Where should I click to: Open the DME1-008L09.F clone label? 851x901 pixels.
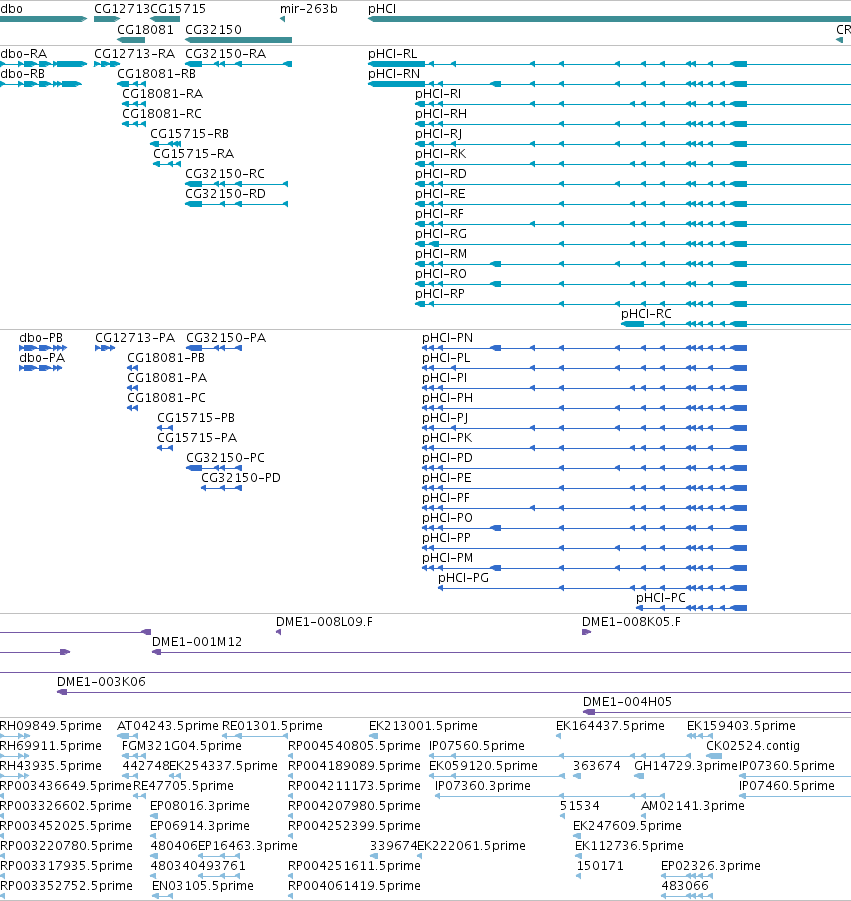324,622
